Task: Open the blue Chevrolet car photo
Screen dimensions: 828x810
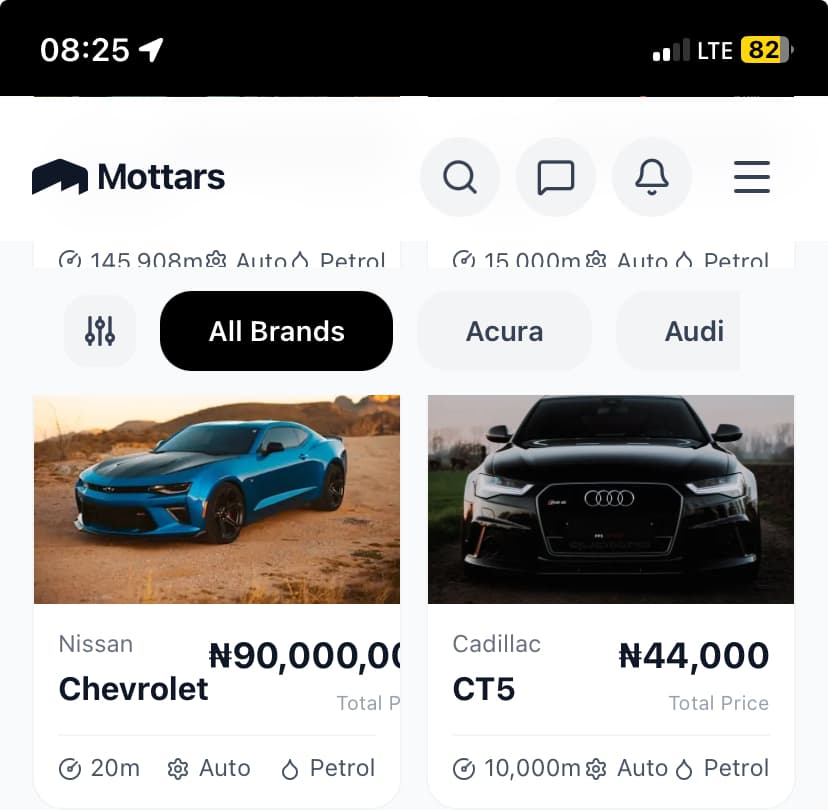Action: coord(217,499)
